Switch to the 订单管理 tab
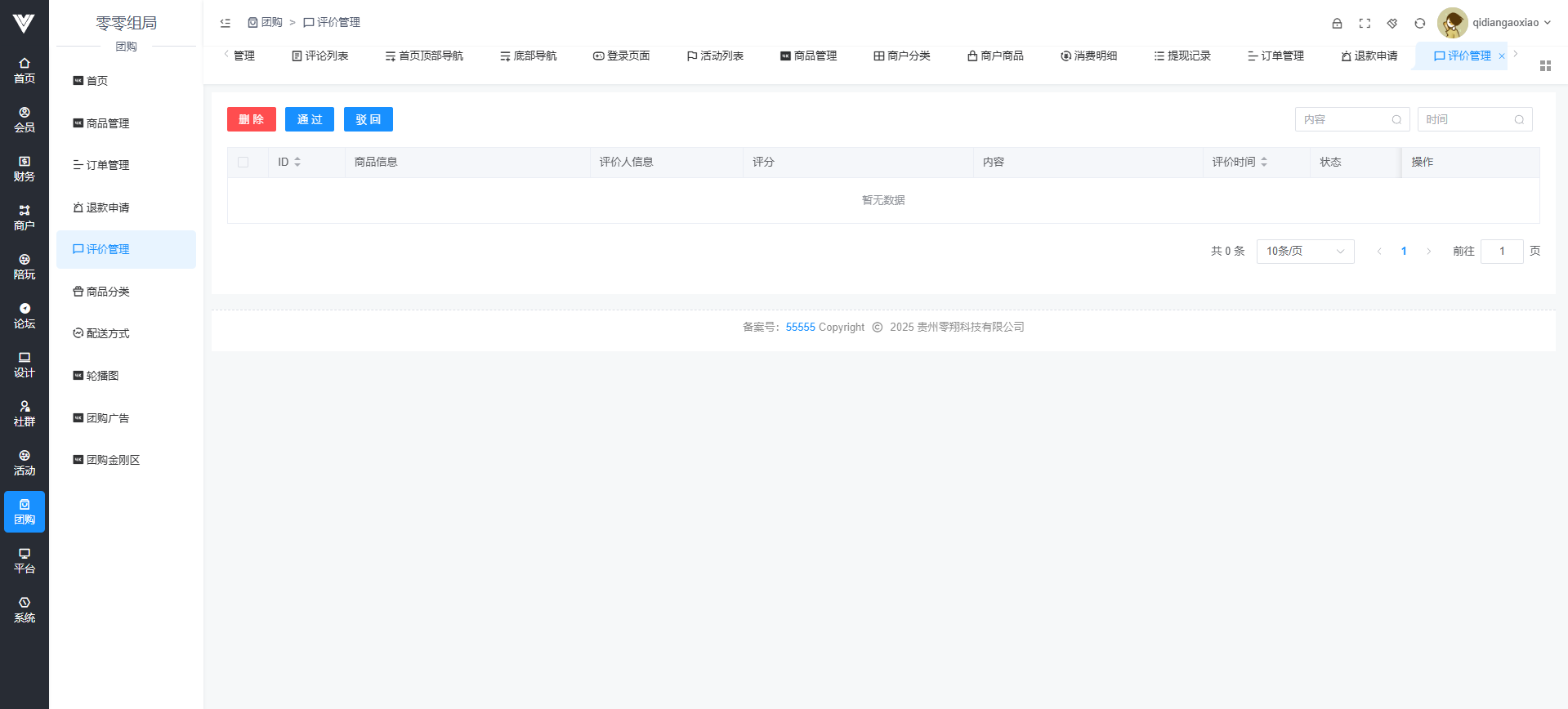1568x709 pixels. tap(1275, 56)
